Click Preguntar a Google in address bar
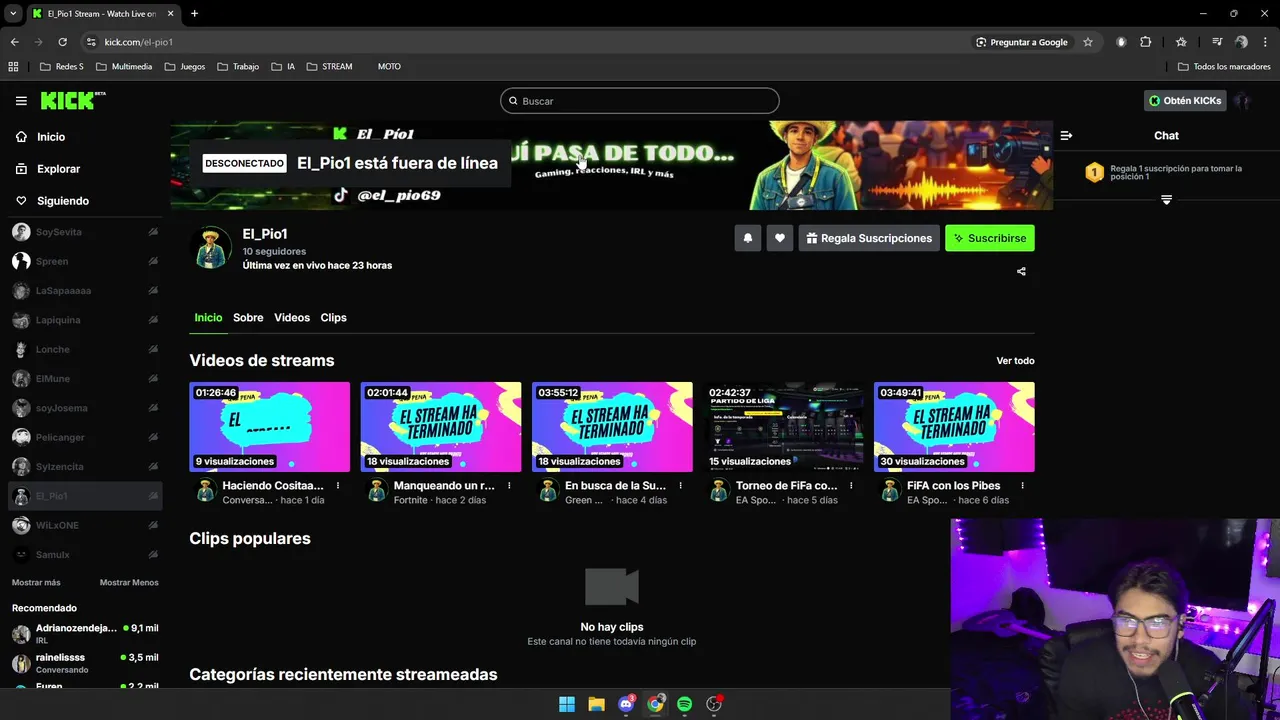The height and width of the screenshot is (720, 1280). tap(1021, 42)
